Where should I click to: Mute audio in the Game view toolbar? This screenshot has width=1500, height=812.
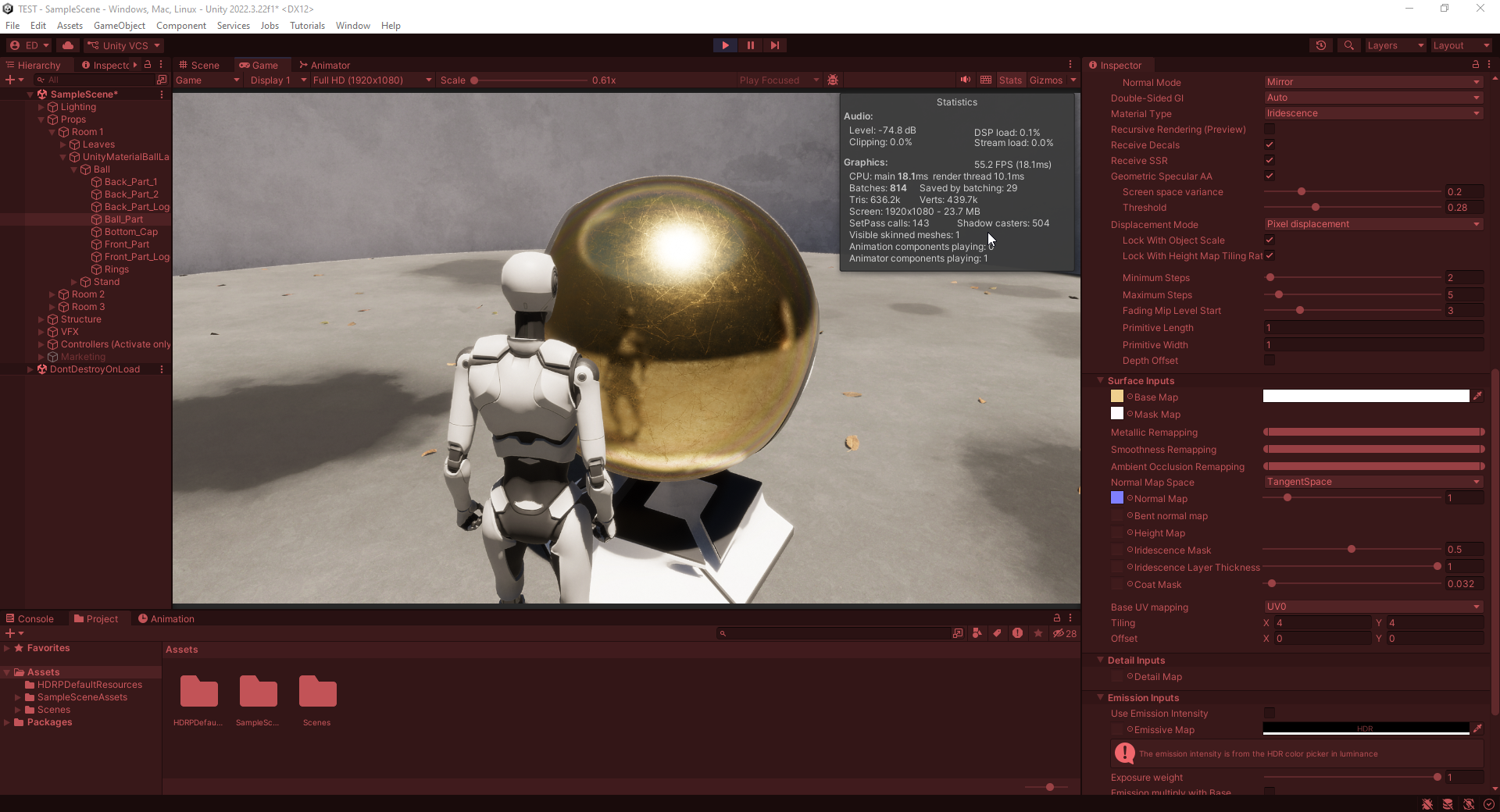click(966, 80)
